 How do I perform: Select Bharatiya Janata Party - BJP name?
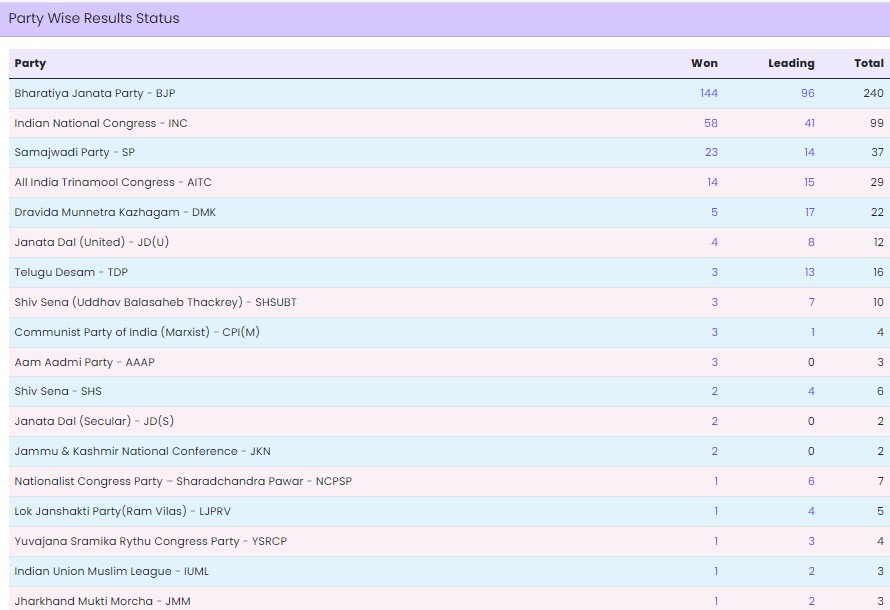point(95,93)
